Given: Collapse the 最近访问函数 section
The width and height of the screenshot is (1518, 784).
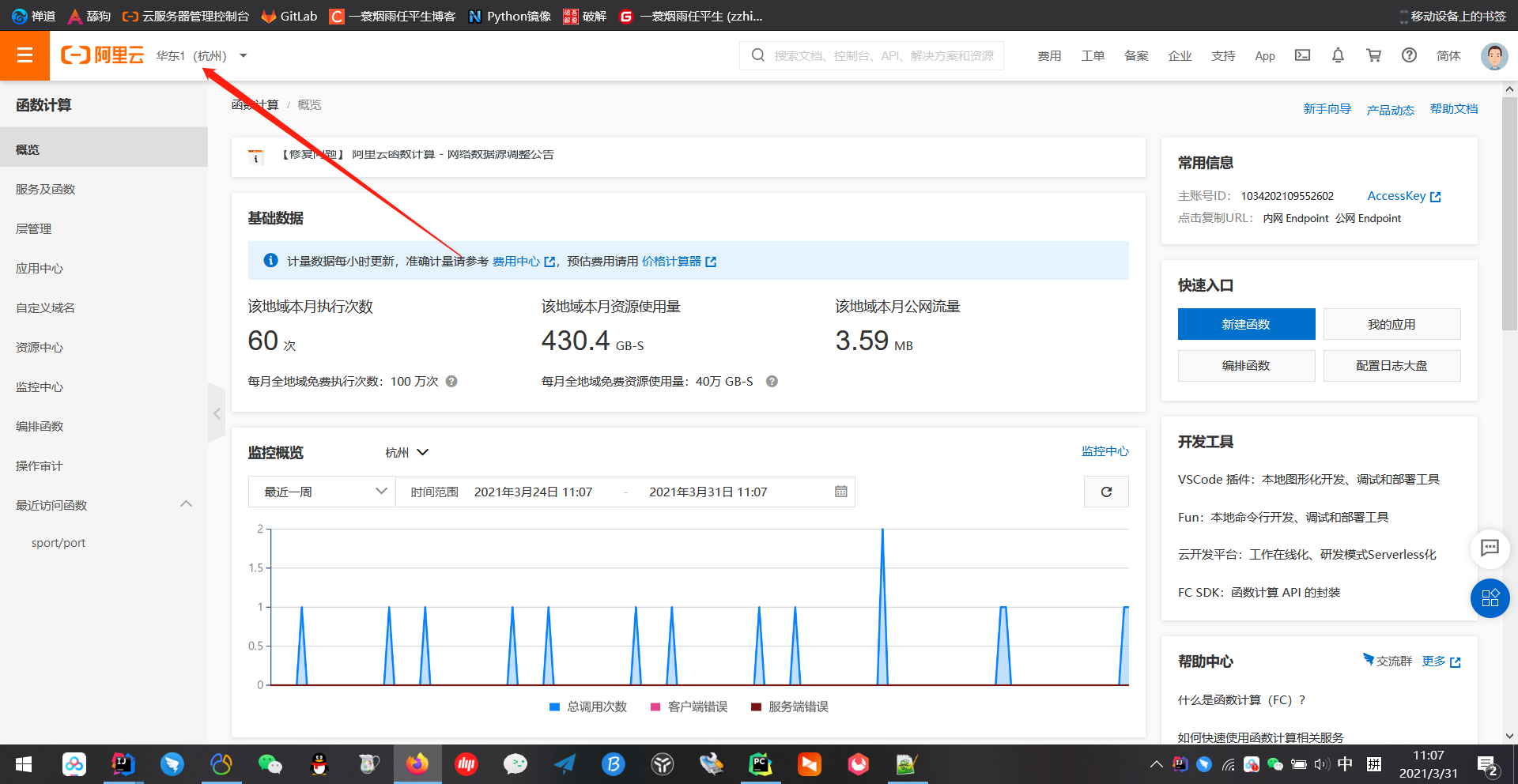Looking at the screenshot, I should (x=187, y=504).
